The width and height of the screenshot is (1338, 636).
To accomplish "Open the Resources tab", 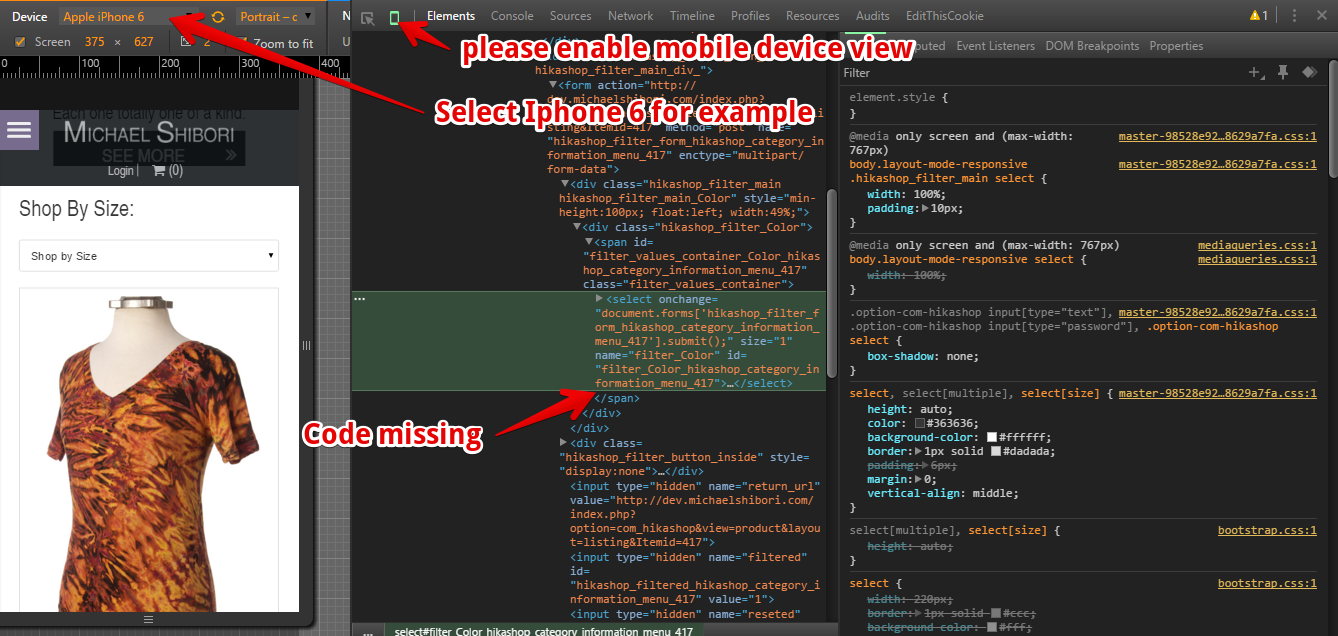I will tap(813, 16).
